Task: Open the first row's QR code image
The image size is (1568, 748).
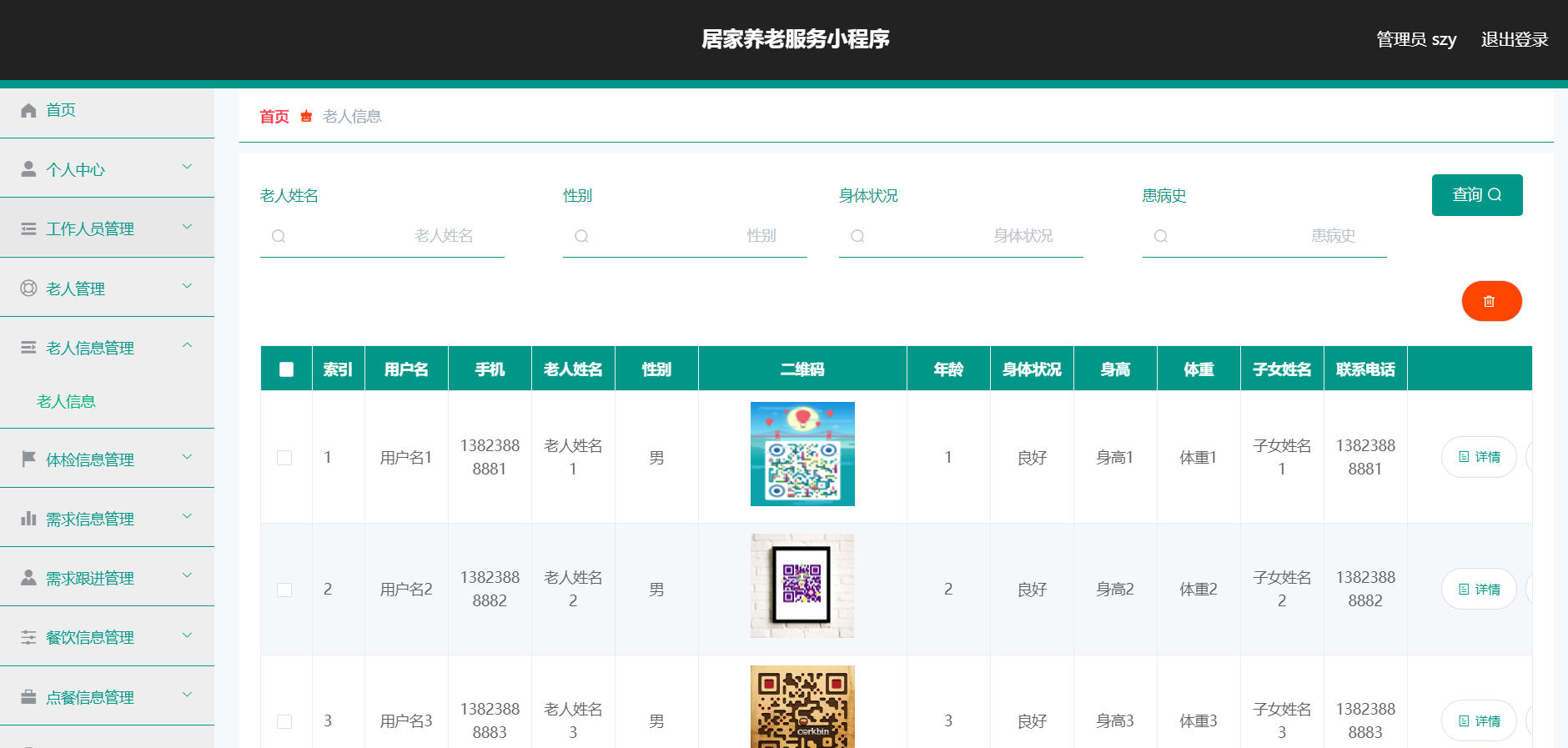Action: (802, 454)
